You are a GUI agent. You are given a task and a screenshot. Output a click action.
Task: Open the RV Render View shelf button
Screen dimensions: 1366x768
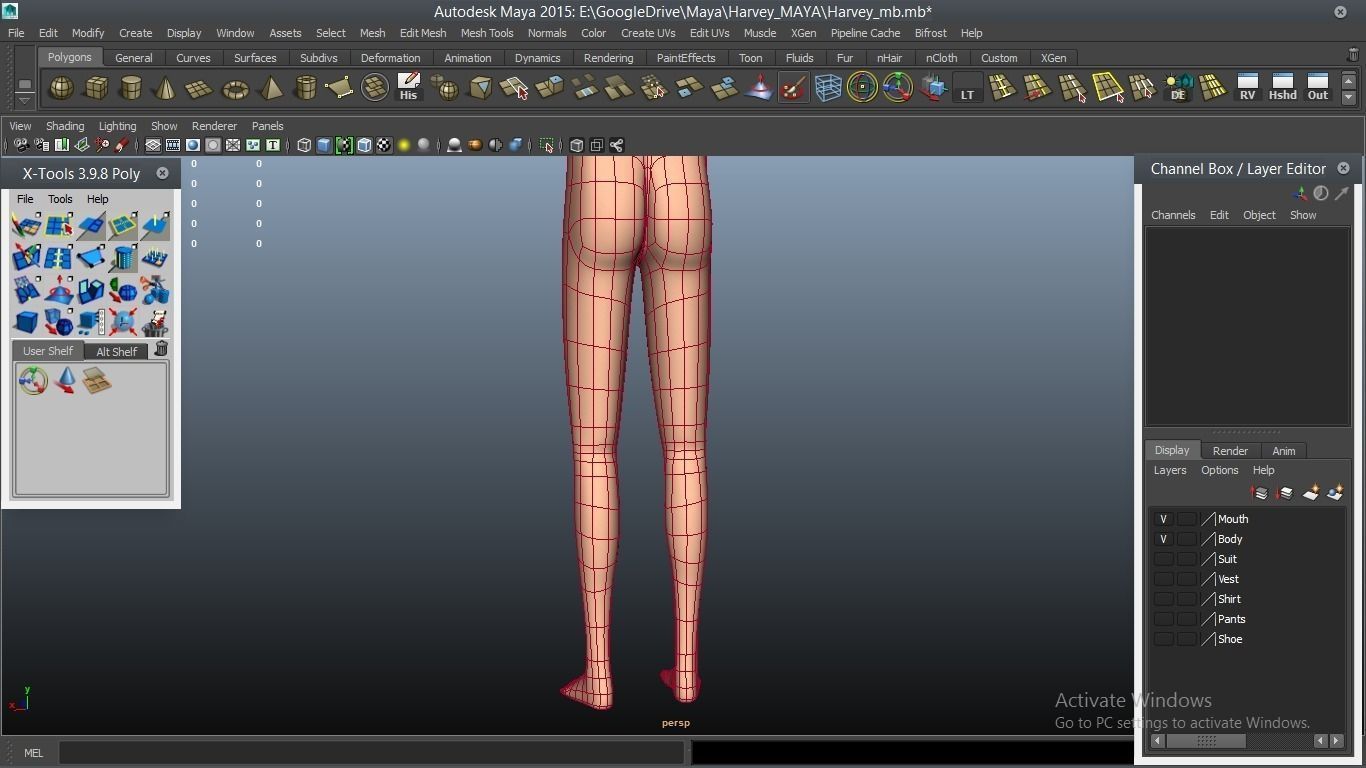(1247, 88)
